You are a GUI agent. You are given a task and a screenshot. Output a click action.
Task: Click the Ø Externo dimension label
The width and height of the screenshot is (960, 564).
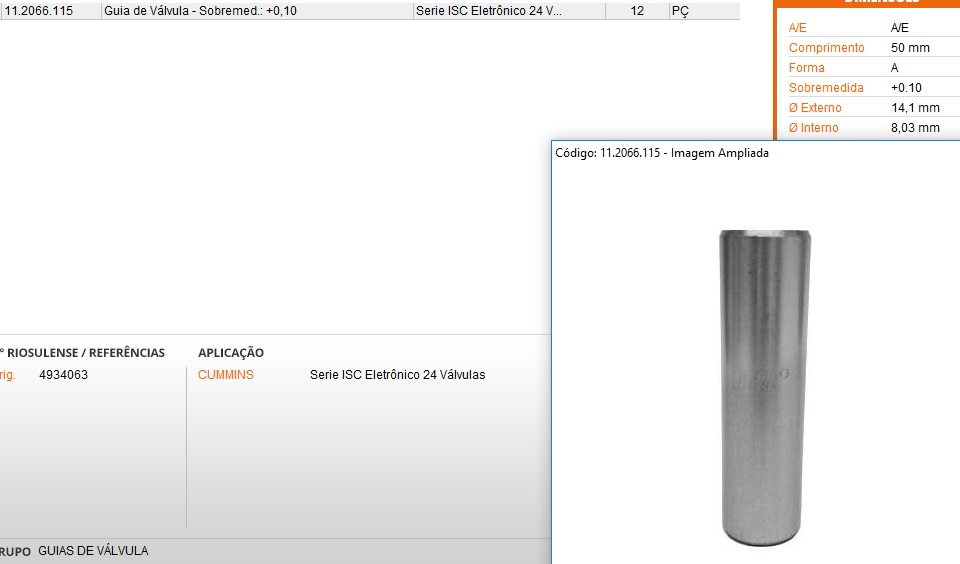(815, 108)
